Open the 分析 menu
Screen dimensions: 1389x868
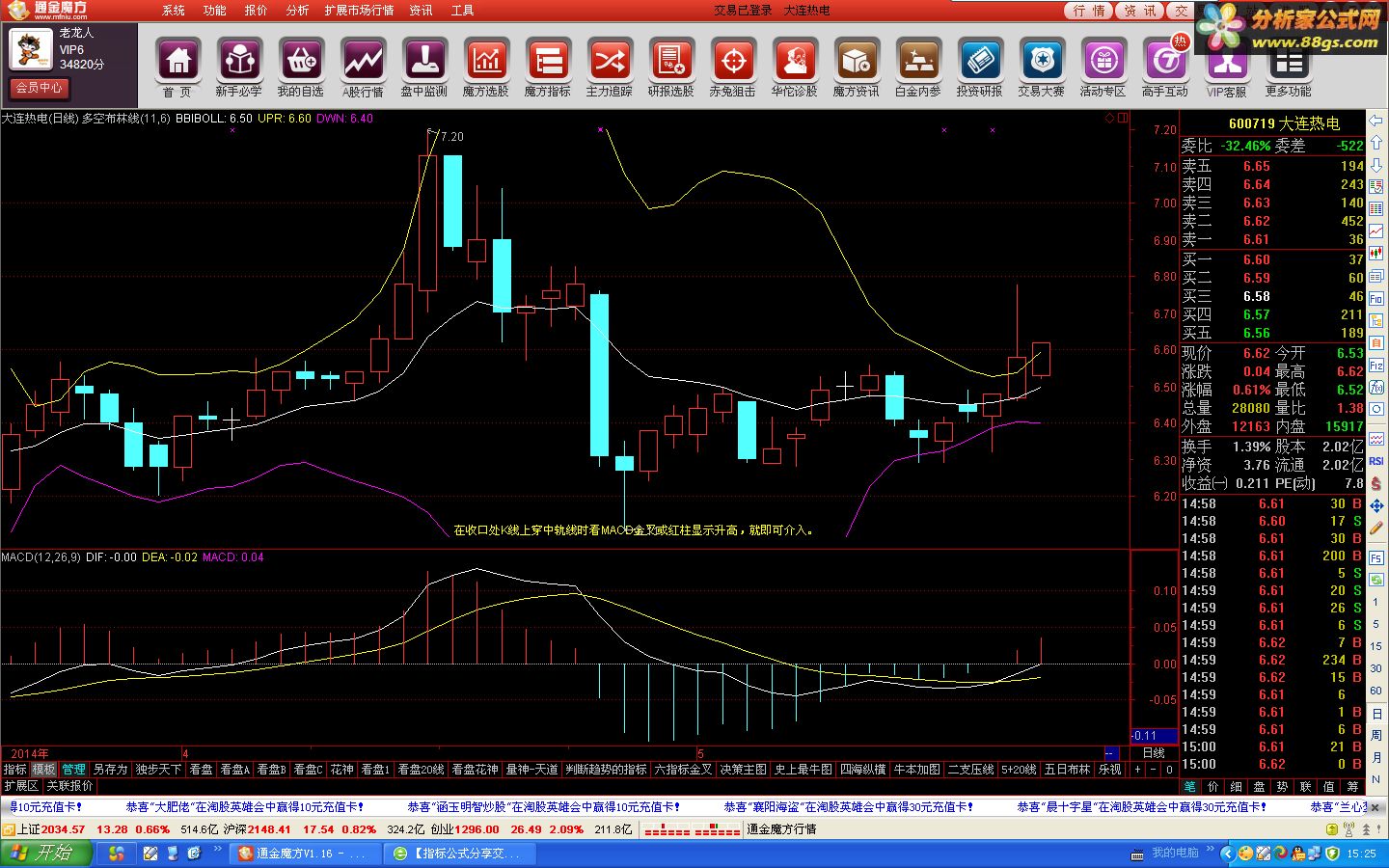pos(298,11)
